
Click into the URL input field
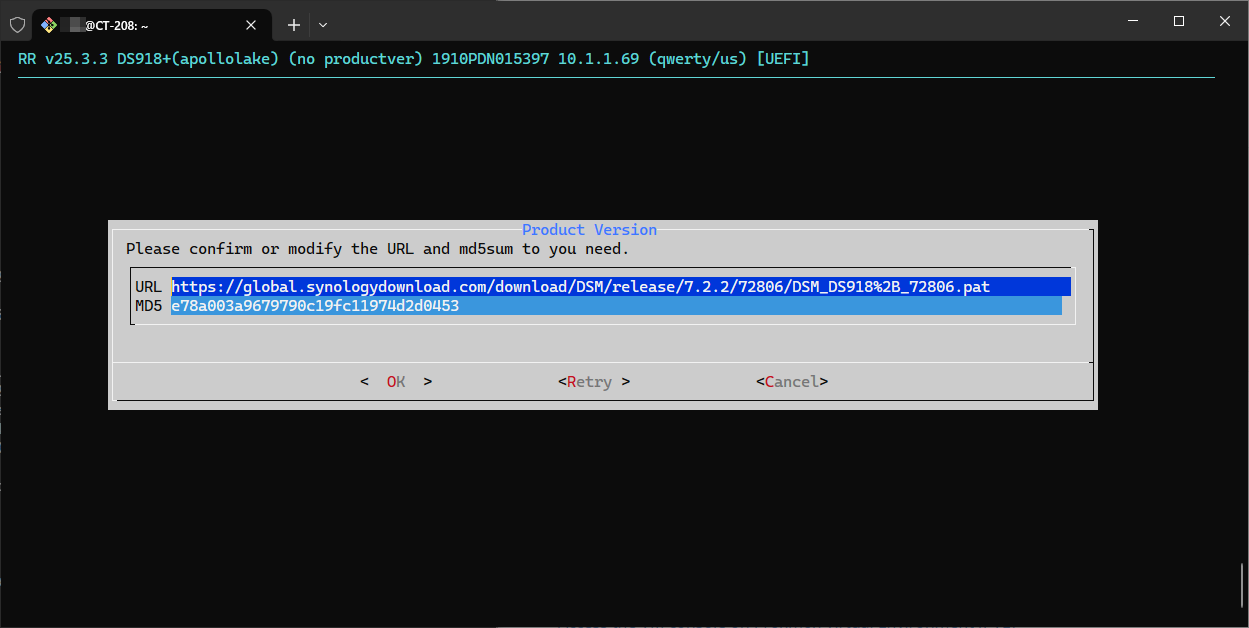click(620, 287)
